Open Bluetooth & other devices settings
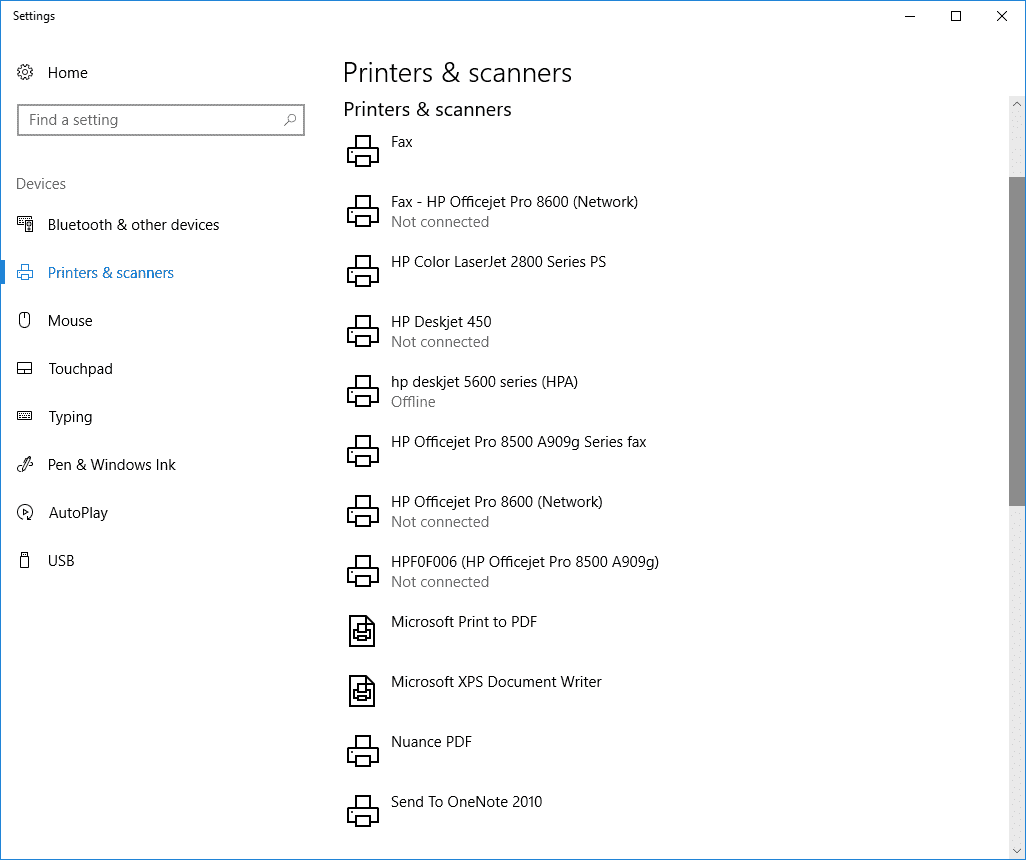 [x=133, y=224]
